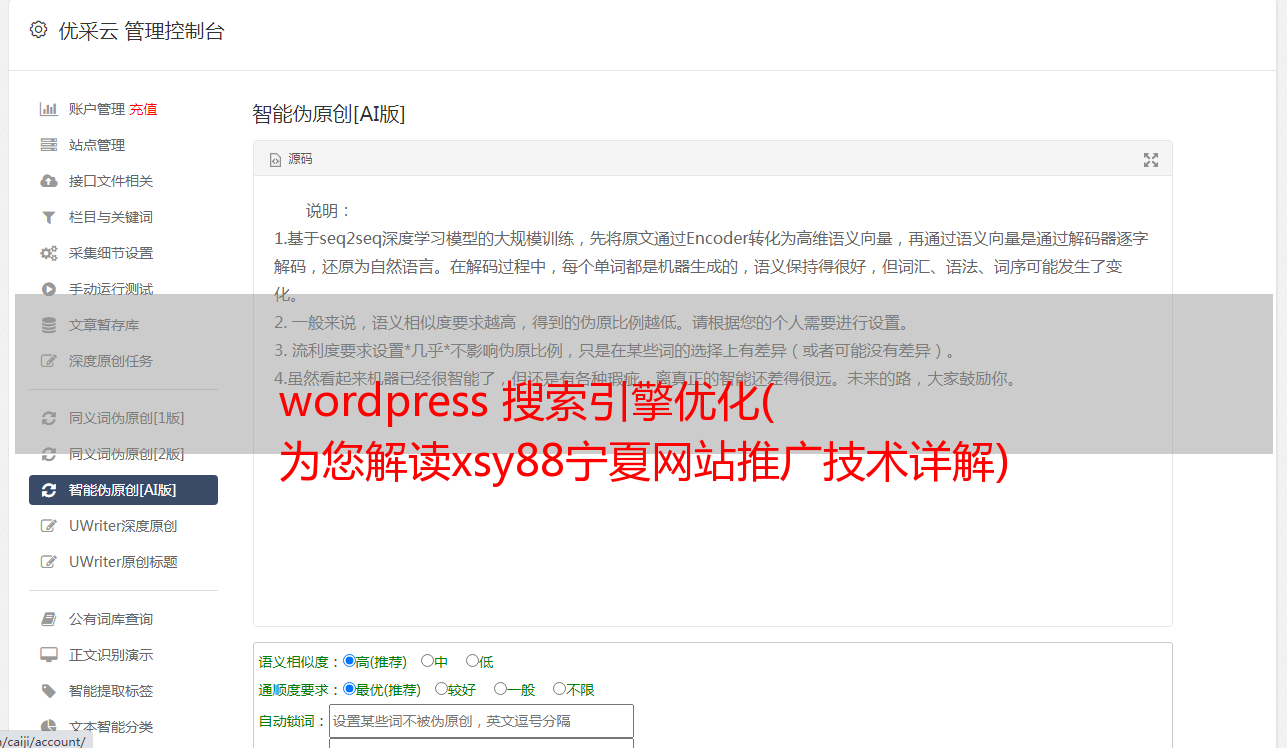The width and height of the screenshot is (1287, 748).
Task: Open UWriter原创标题 page
Action: coord(123,562)
